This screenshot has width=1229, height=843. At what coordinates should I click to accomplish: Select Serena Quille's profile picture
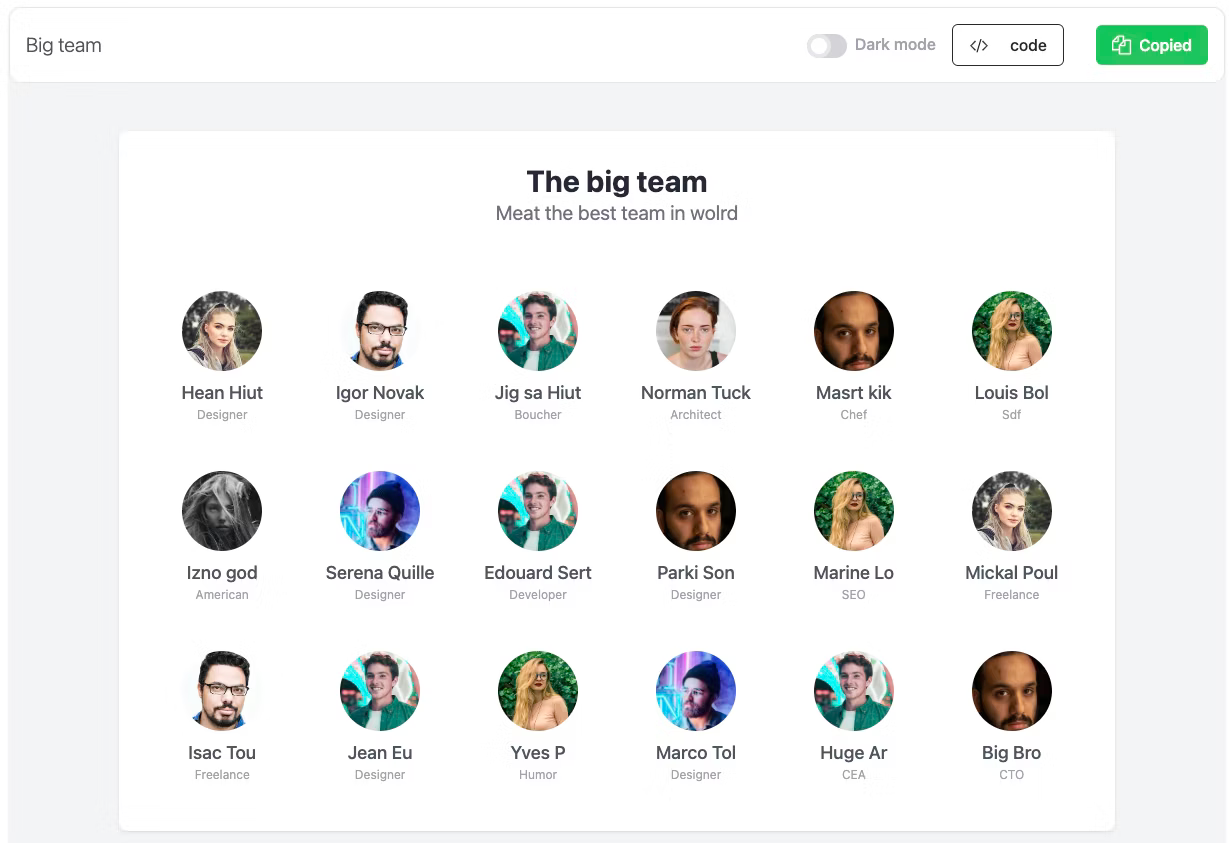pos(380,511)
